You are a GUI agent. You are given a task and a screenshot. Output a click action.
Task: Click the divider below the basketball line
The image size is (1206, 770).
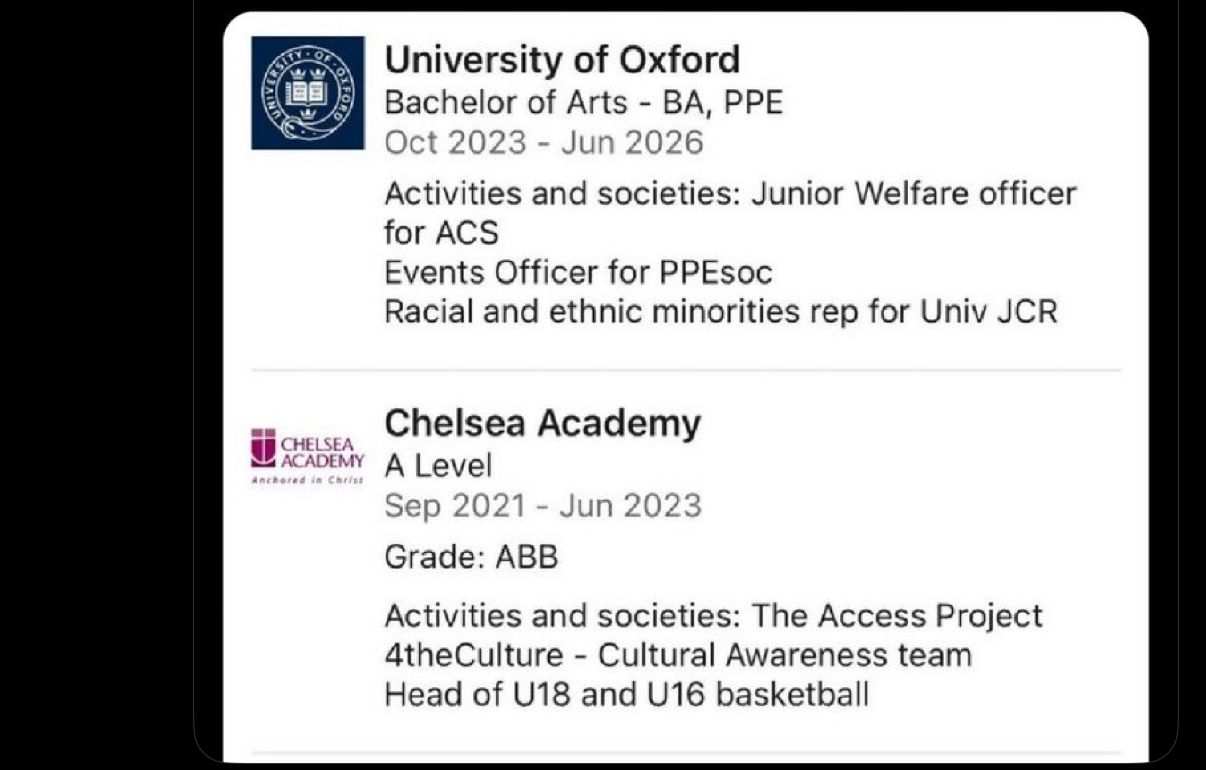click(685, 751)
